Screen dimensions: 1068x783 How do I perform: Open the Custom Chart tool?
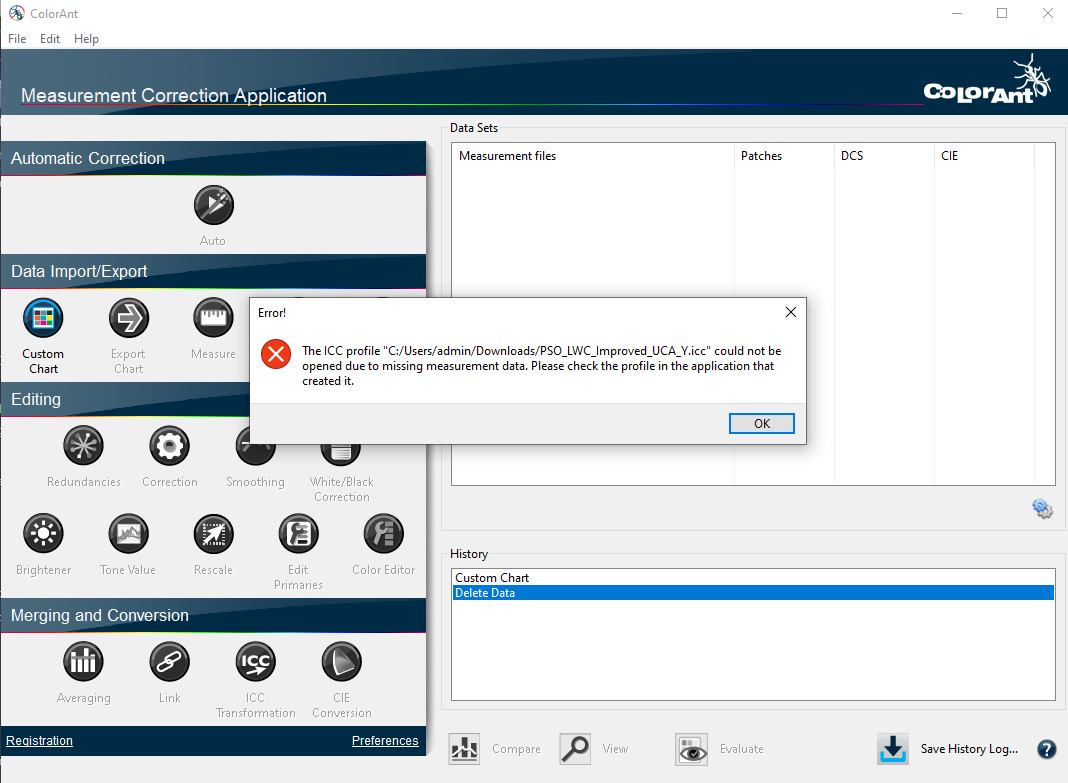tap(43, 318)
